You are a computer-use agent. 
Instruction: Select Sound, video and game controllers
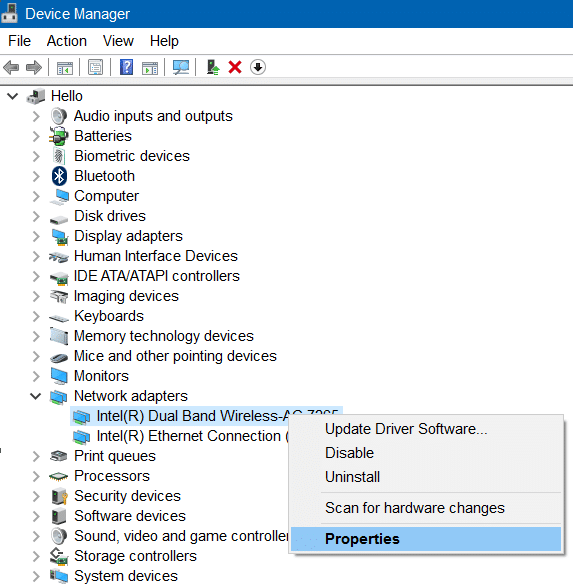[x=181, y=536]
